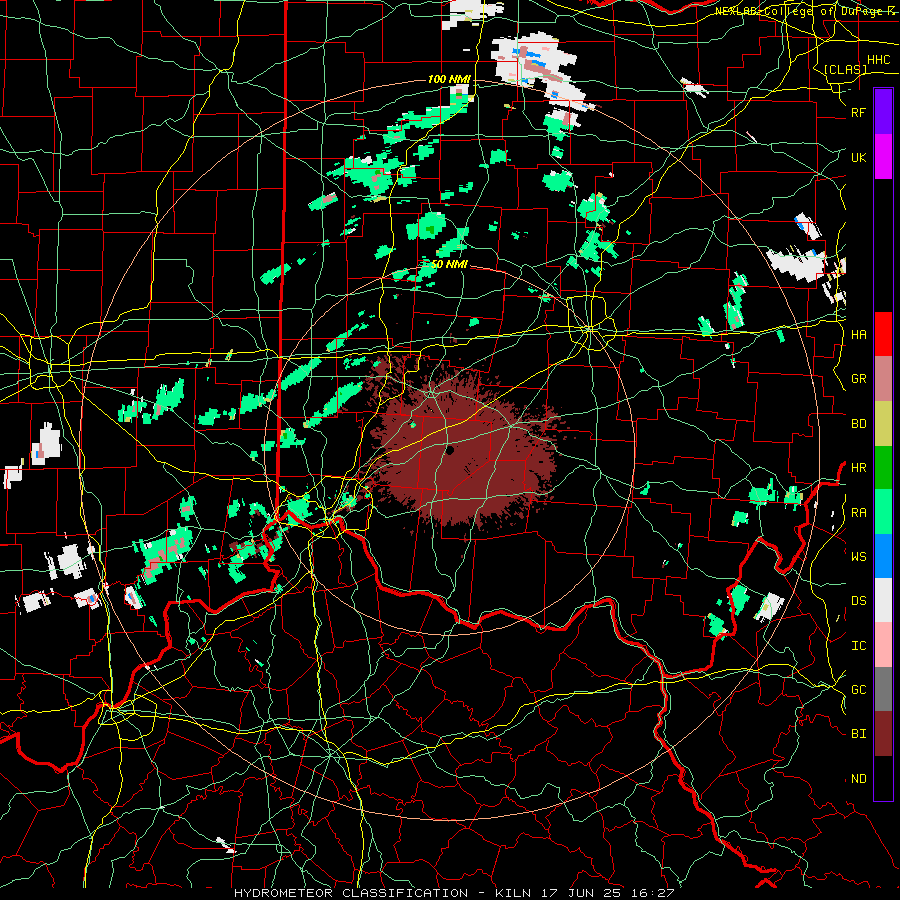Click the "HHC" product code text
The height and width of the screenshot is (900, 900).
point(878,60)
